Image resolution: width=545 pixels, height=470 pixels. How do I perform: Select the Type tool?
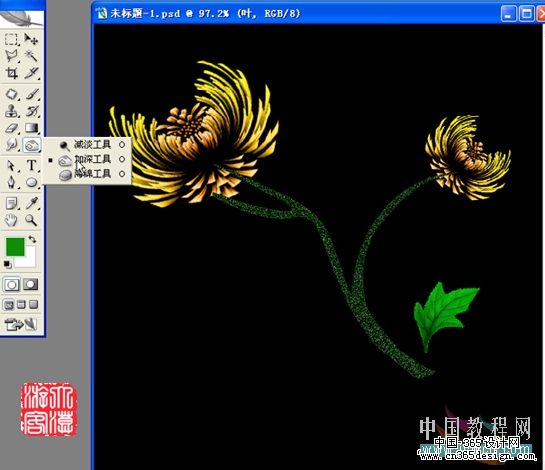(x=31, y=165)
